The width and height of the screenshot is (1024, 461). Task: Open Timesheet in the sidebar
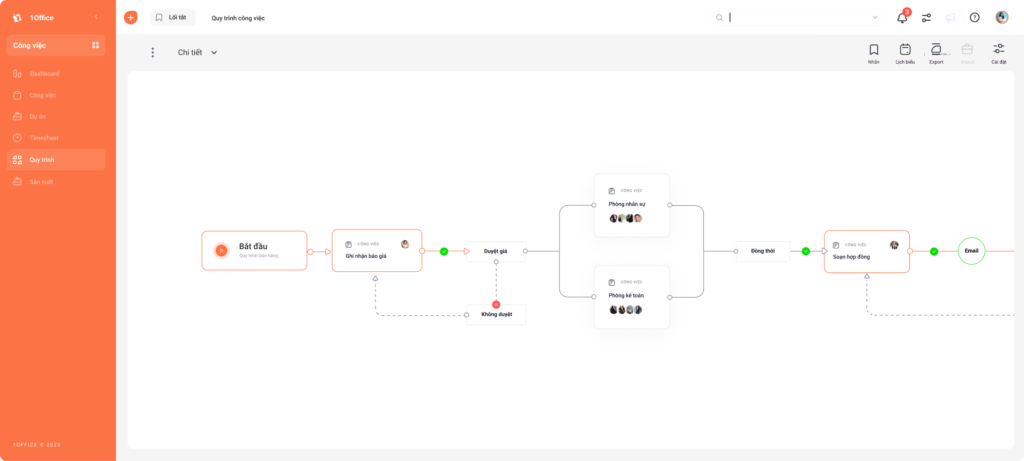pyautogui.click(x=43, y=138)
